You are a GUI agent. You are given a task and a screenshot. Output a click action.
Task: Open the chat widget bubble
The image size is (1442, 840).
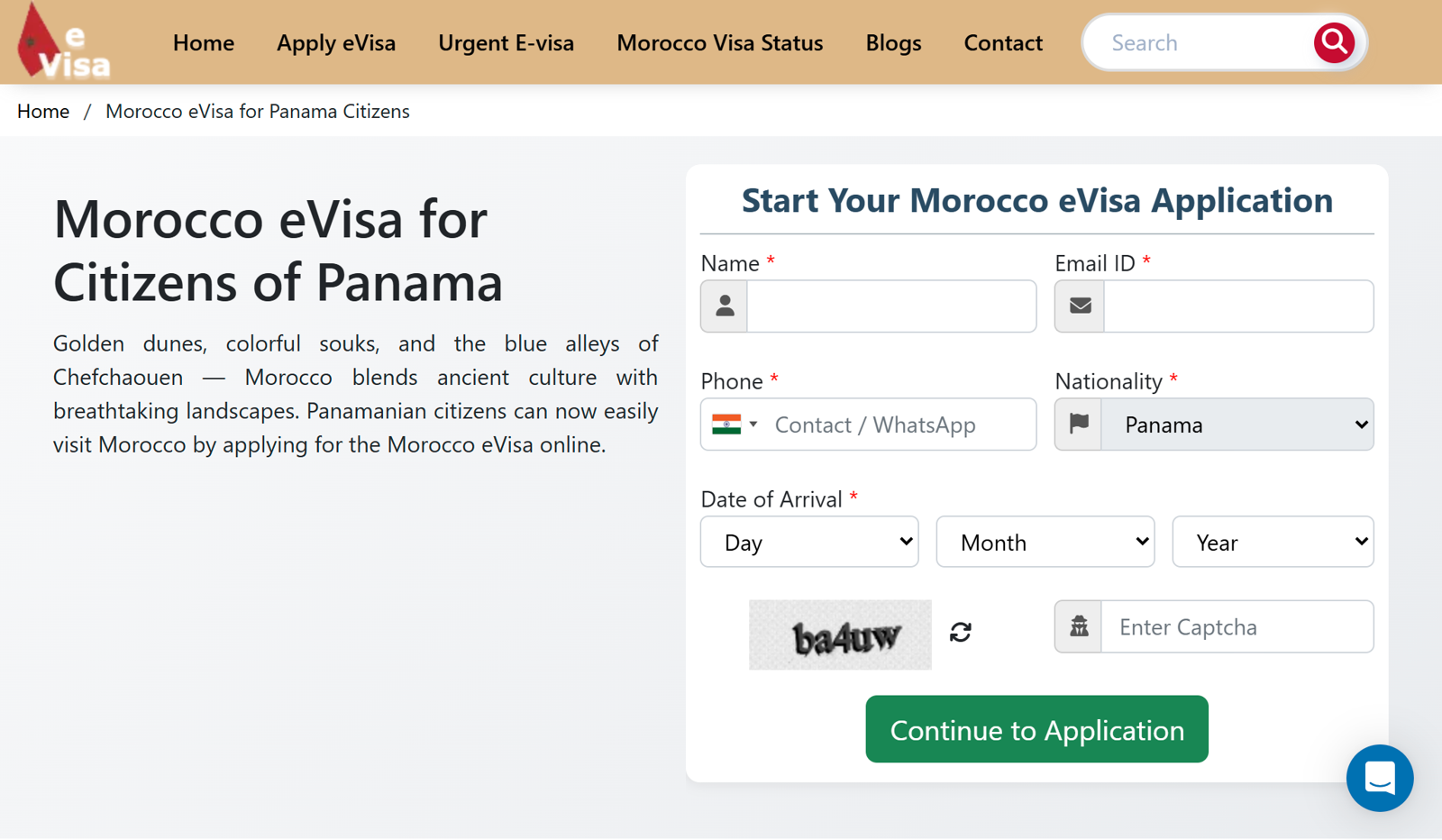(x=1379, y=778)
